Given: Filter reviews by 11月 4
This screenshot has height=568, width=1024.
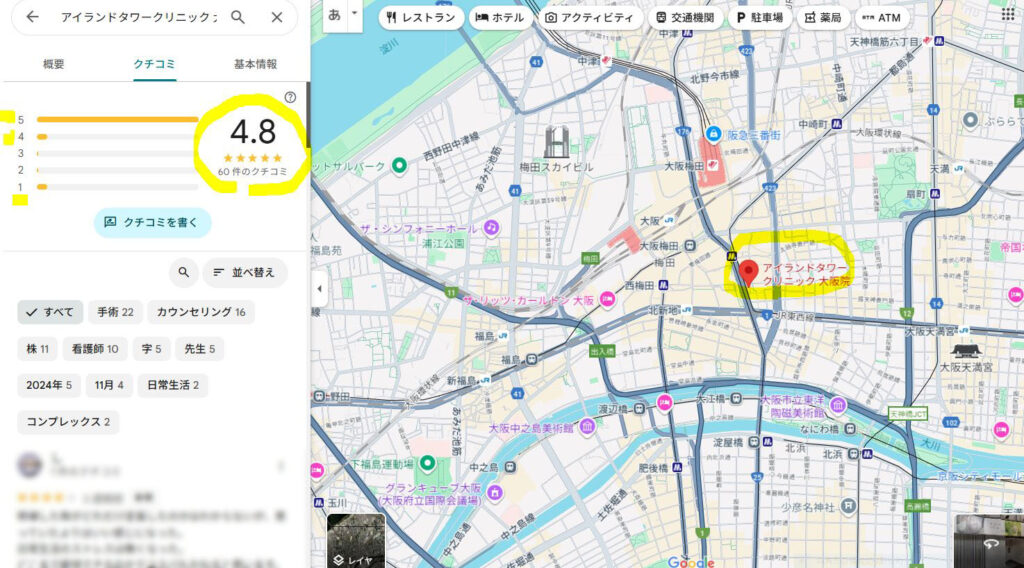Looking at the screenshot, I should coord(109,385).
